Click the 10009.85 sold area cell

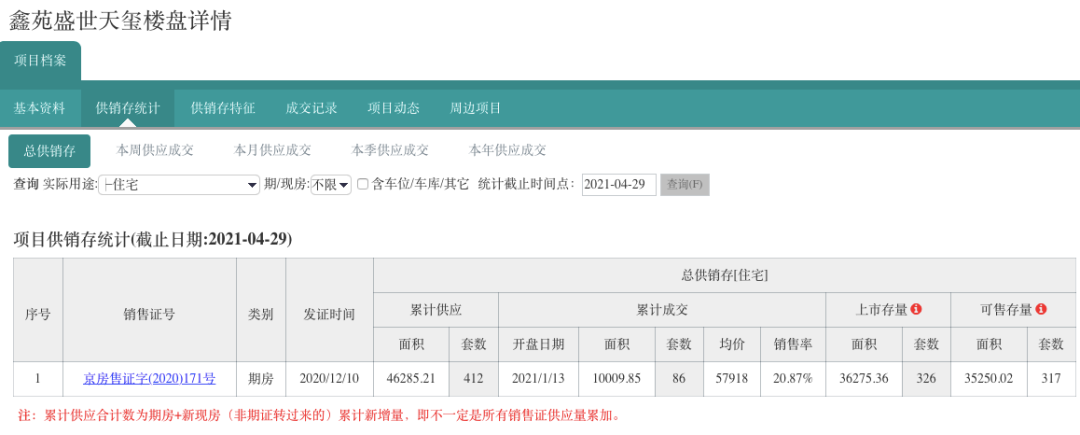617,379
